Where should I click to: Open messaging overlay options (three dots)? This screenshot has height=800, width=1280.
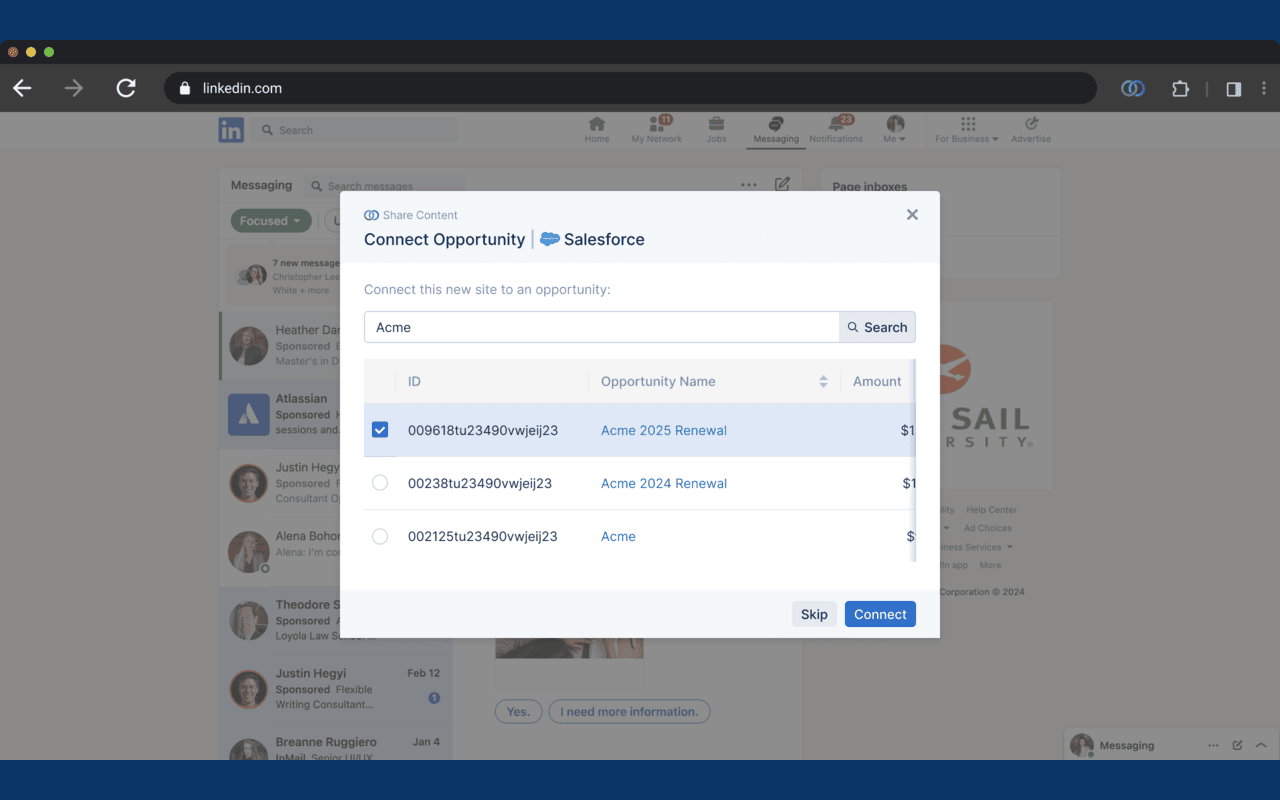pyautogui.click(x=1213, y=745)
